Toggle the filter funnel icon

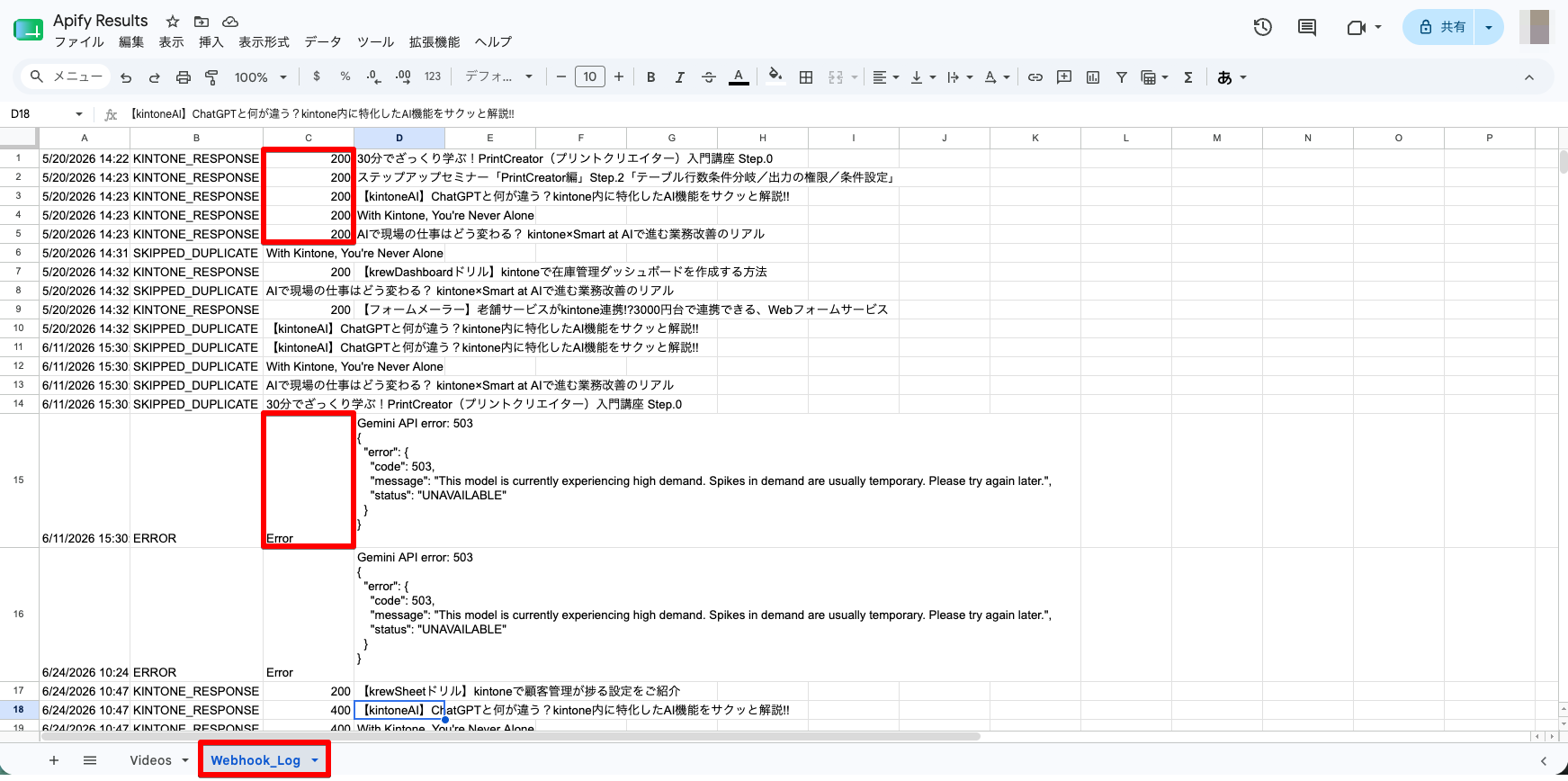pyautogui.click(x=1122, y=77)
